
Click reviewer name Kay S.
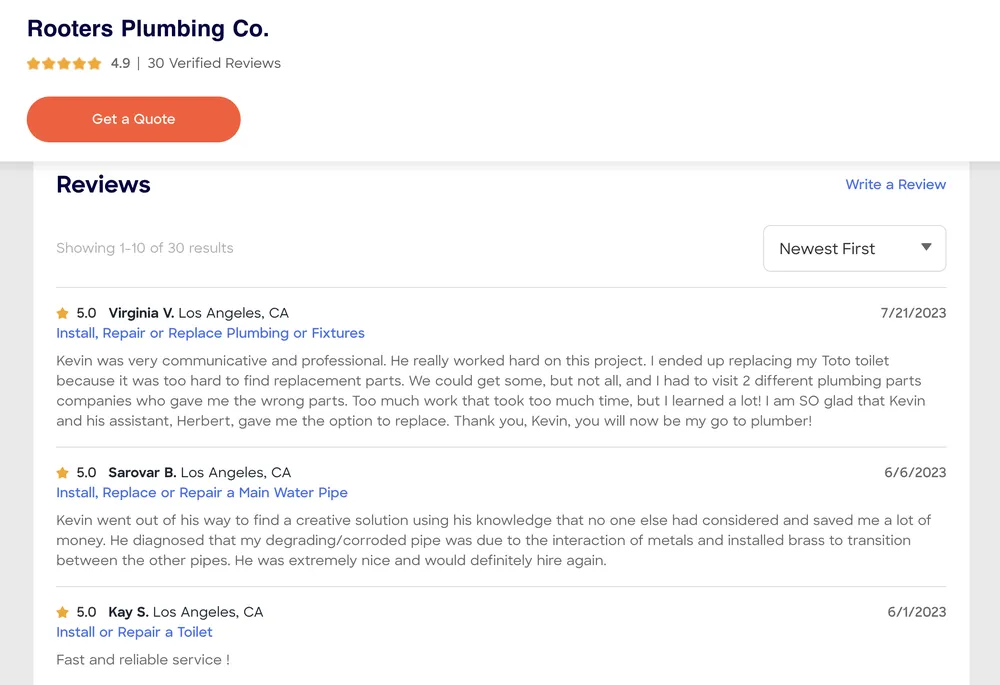click(128, 612)
